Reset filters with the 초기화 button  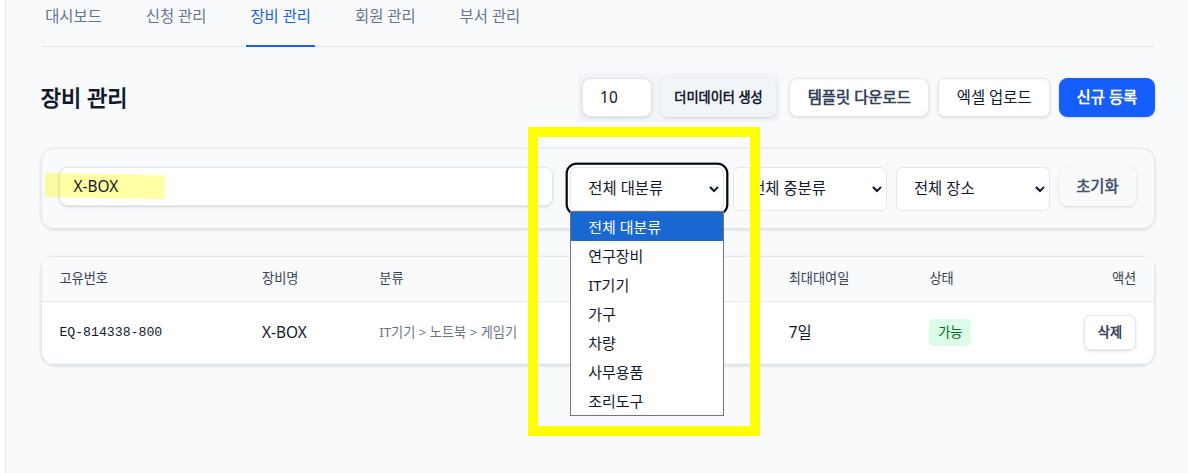1097,186
